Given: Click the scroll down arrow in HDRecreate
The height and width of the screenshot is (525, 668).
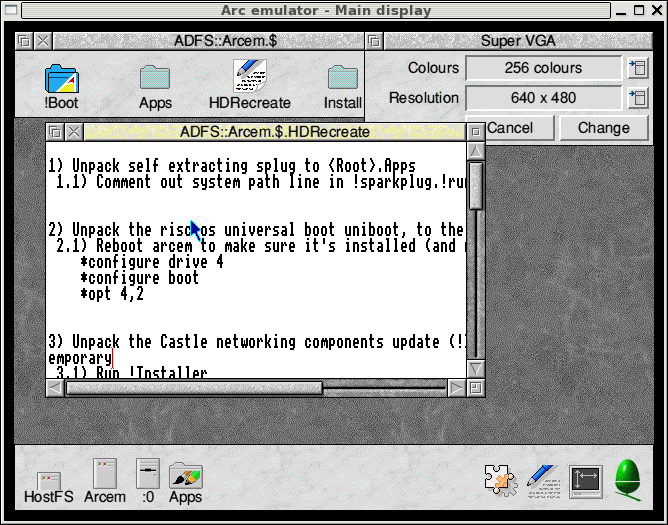Looking at the screenshot, I should (x=476, y=369).
